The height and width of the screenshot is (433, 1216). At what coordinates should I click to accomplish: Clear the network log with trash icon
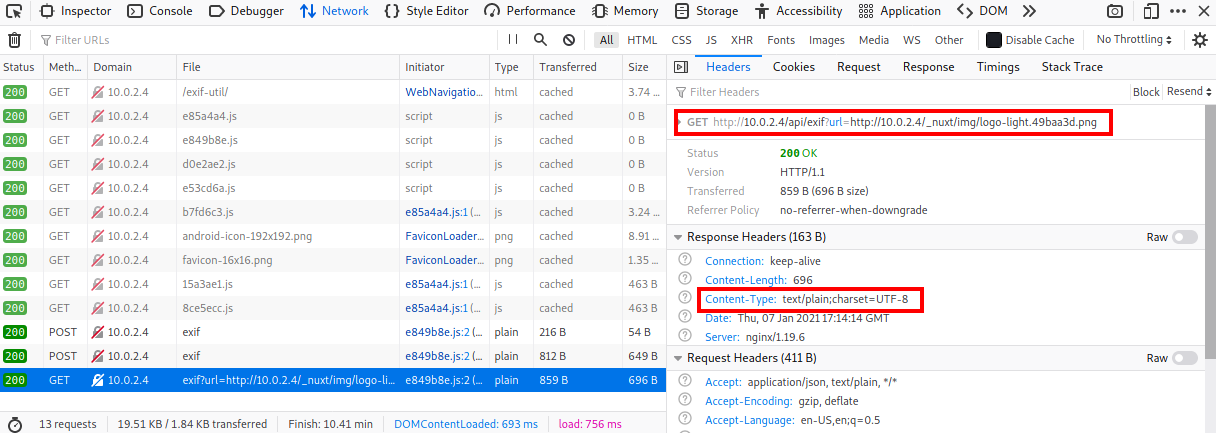14,40
